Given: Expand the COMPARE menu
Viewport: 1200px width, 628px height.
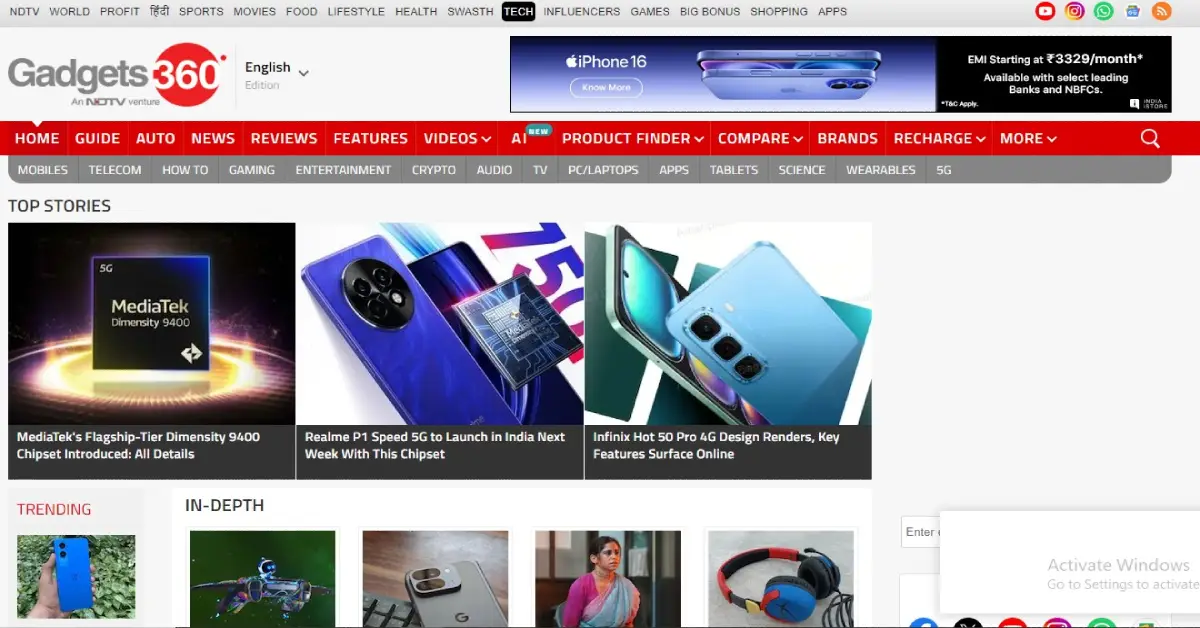Looking at the screenshot, I should [x=760, y=138].
